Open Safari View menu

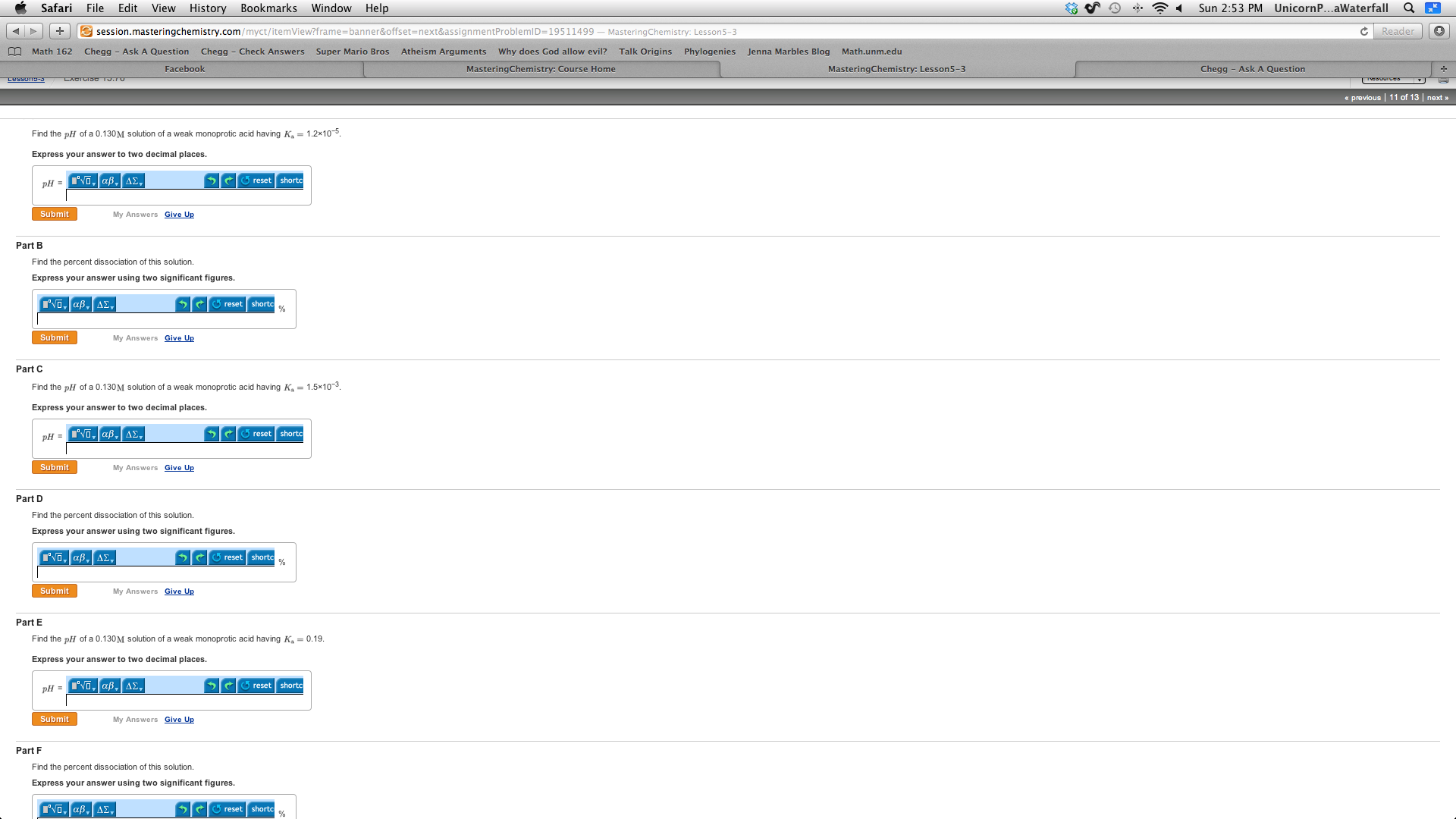pyautogui.click(x=163, y=8)
